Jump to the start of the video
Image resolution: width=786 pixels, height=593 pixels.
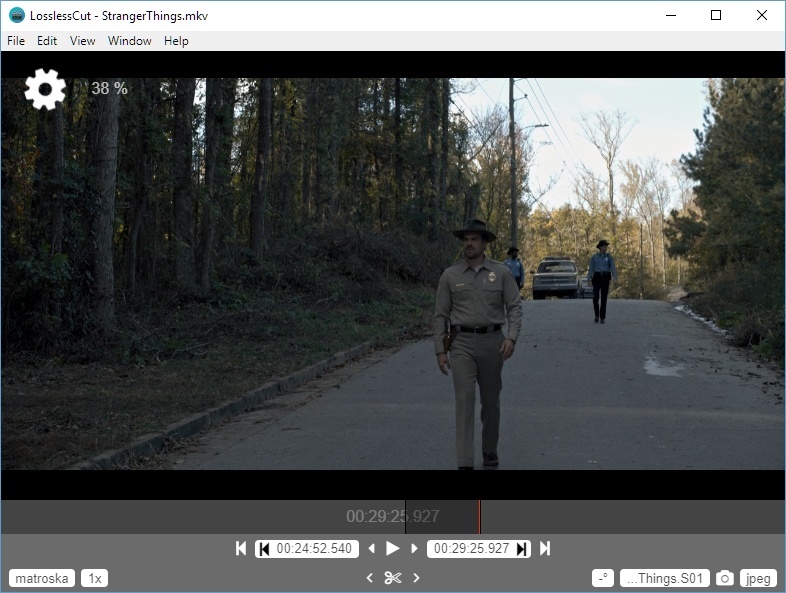[240, 549]
